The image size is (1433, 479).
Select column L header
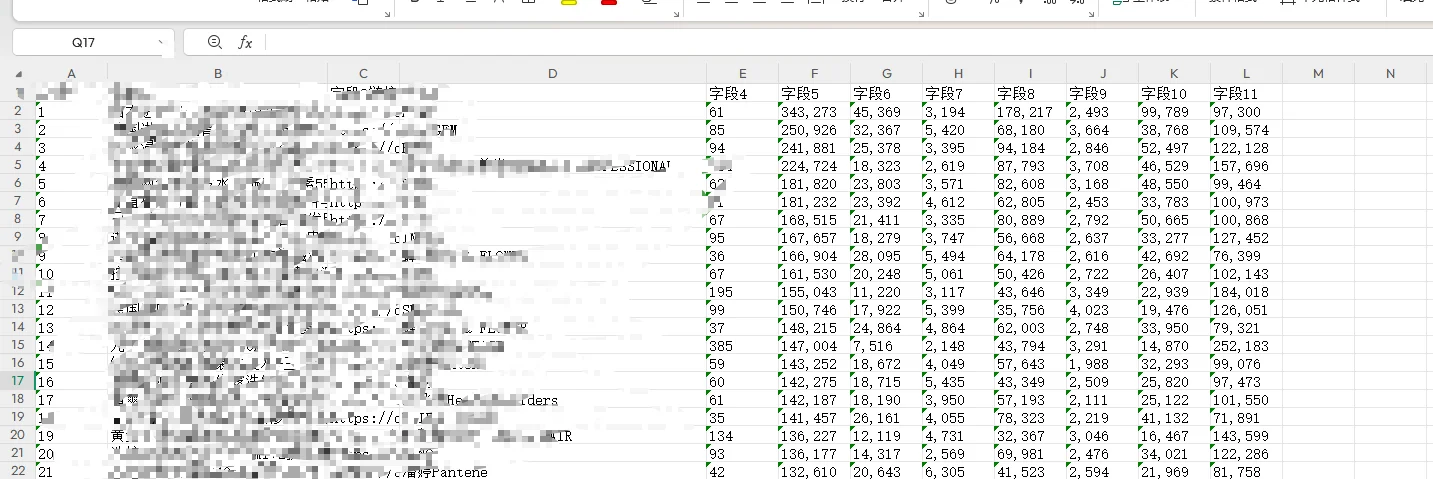1246,74
